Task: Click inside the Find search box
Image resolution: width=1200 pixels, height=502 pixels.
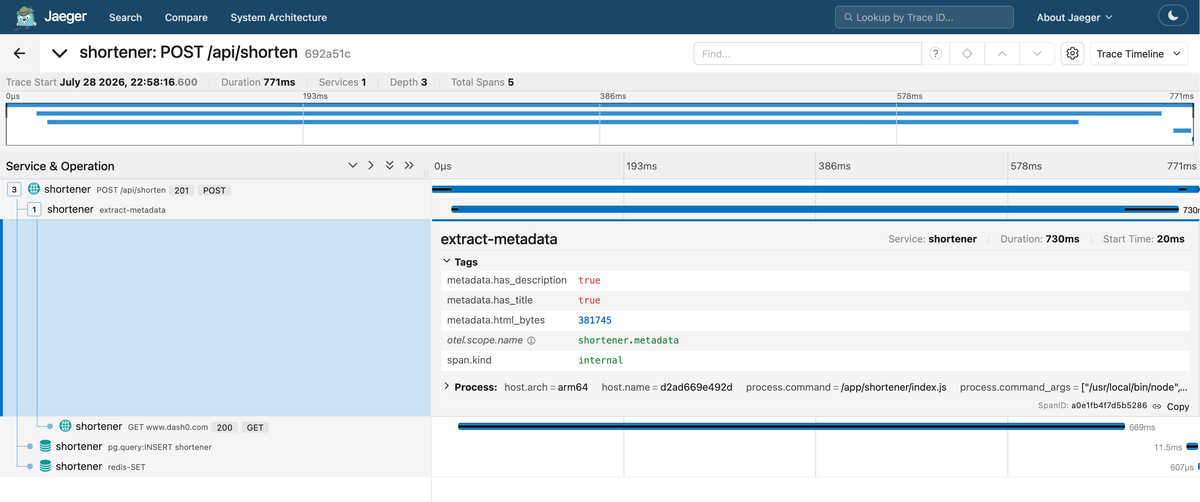Action: 807,53
